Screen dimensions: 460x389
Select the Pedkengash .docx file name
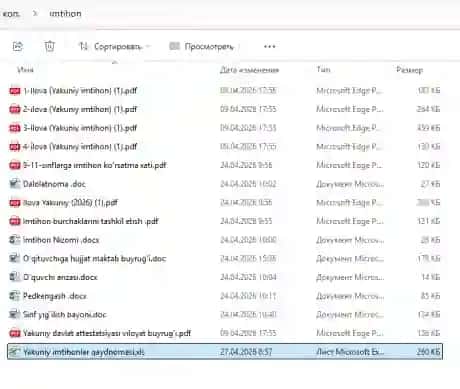click(x=55, y=296)
